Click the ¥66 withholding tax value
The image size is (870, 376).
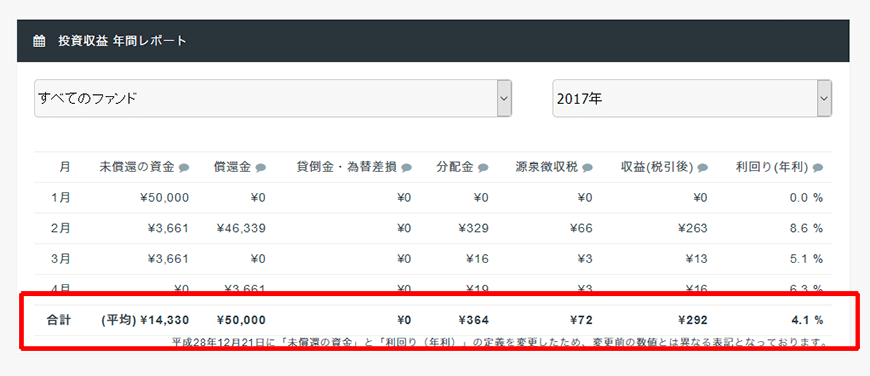581,228
